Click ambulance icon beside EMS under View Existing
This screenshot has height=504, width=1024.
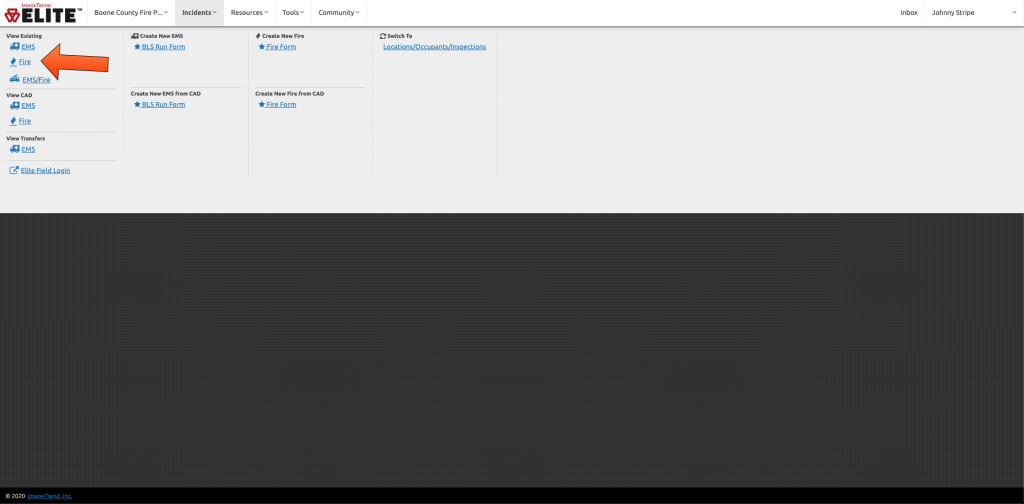pos(15,47)
